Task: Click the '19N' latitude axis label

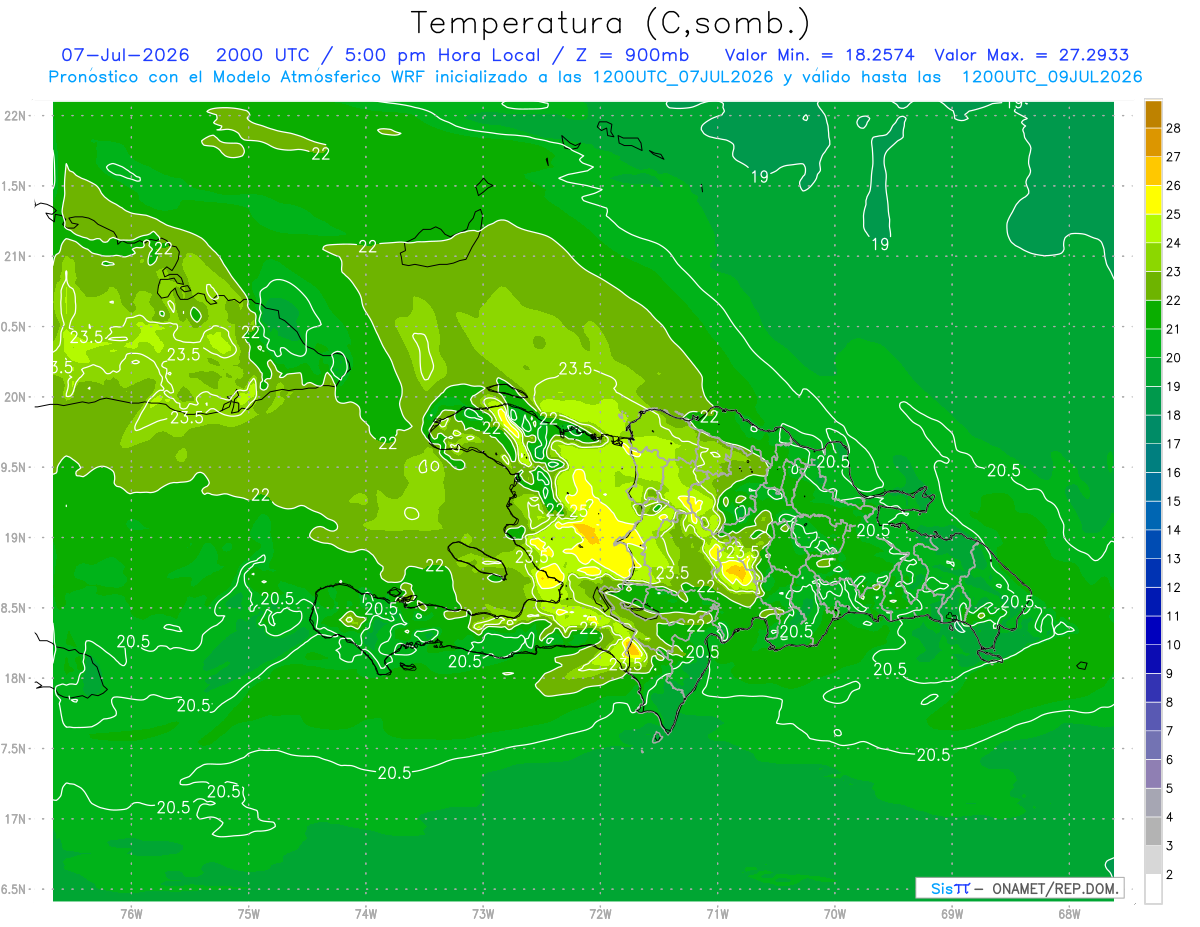Action: (16, 538)
